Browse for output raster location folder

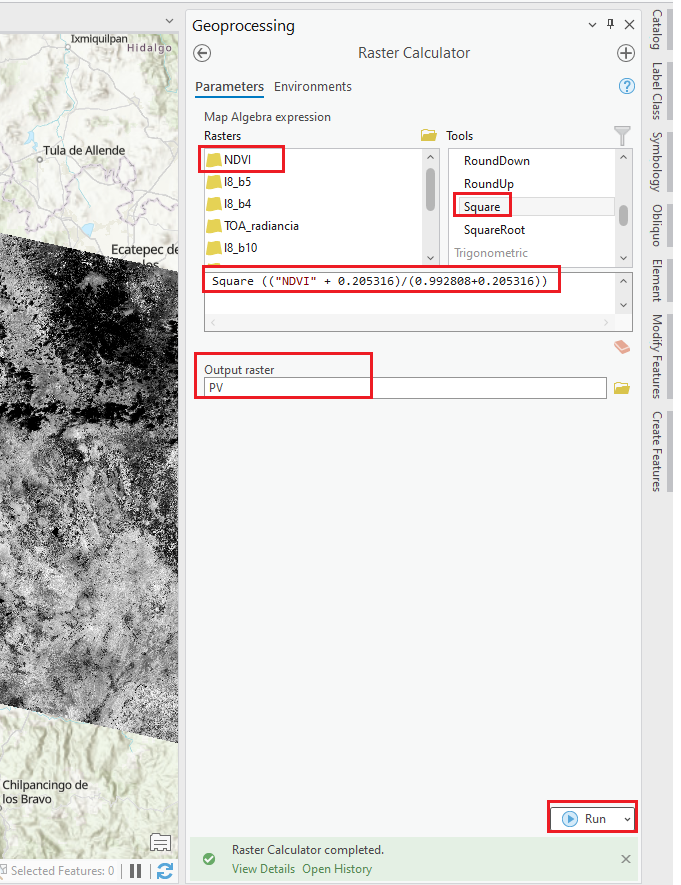[622, 388]
